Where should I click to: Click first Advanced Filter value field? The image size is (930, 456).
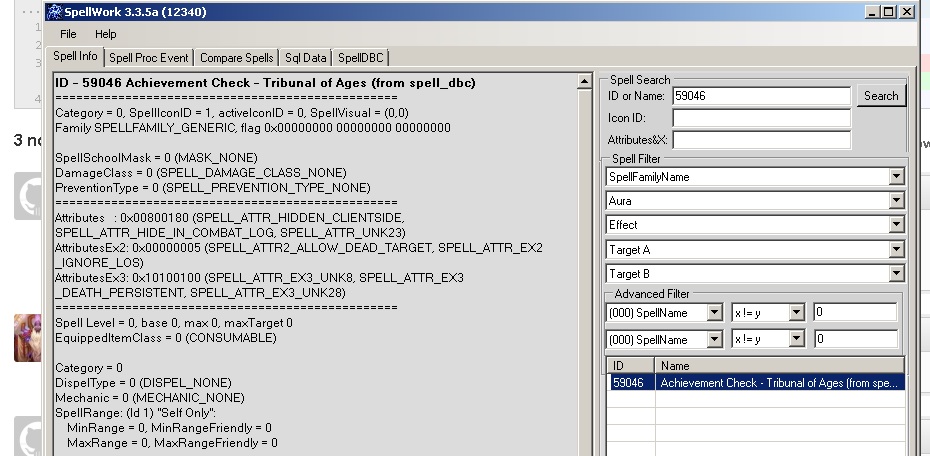click(855, 312)
